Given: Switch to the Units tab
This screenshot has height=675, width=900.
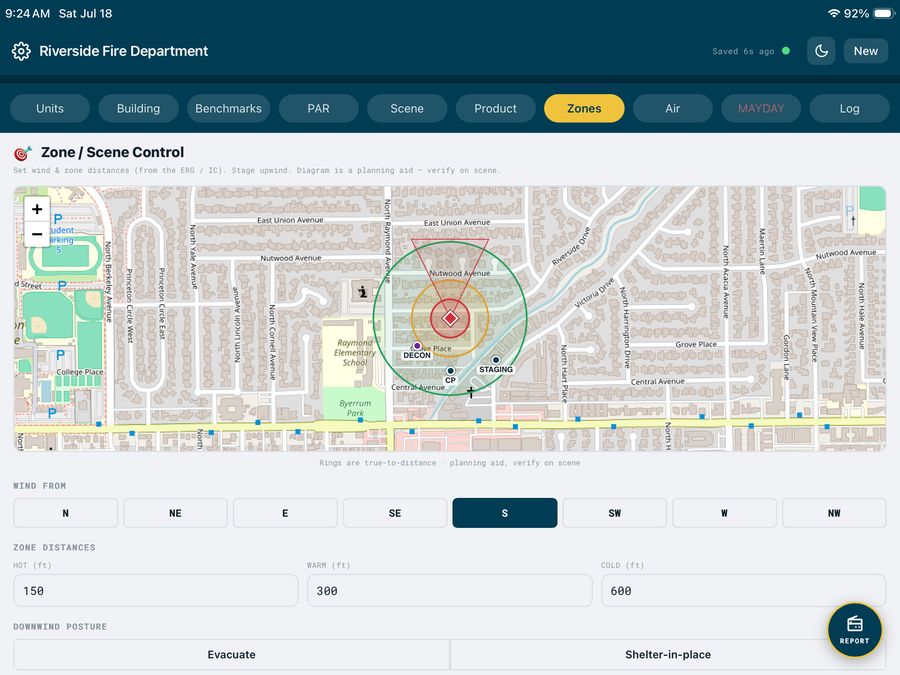Looking at the screenshot, I should coord(50,108).
